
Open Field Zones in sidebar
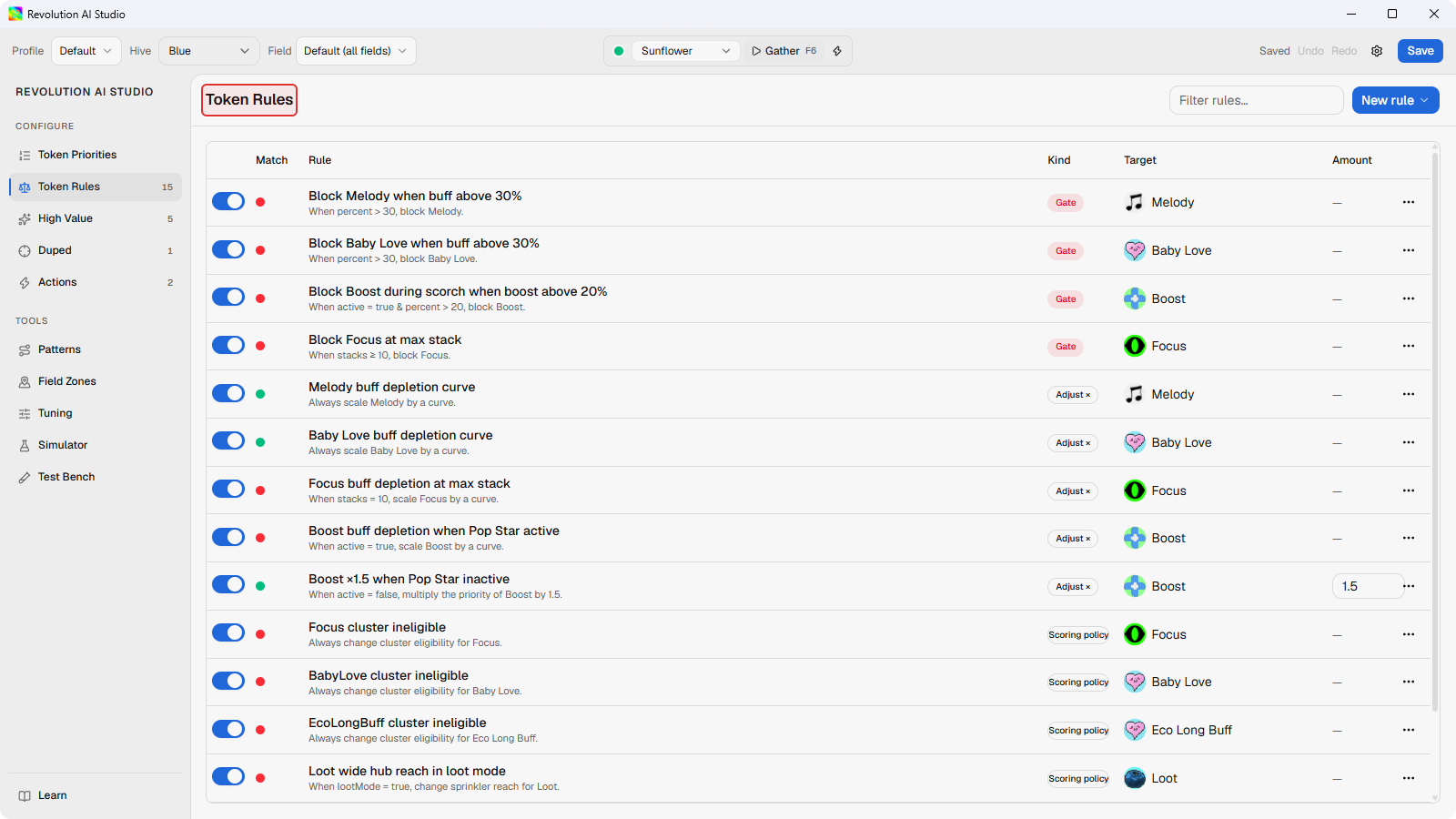pyautogui.click(x=96, y=381)
